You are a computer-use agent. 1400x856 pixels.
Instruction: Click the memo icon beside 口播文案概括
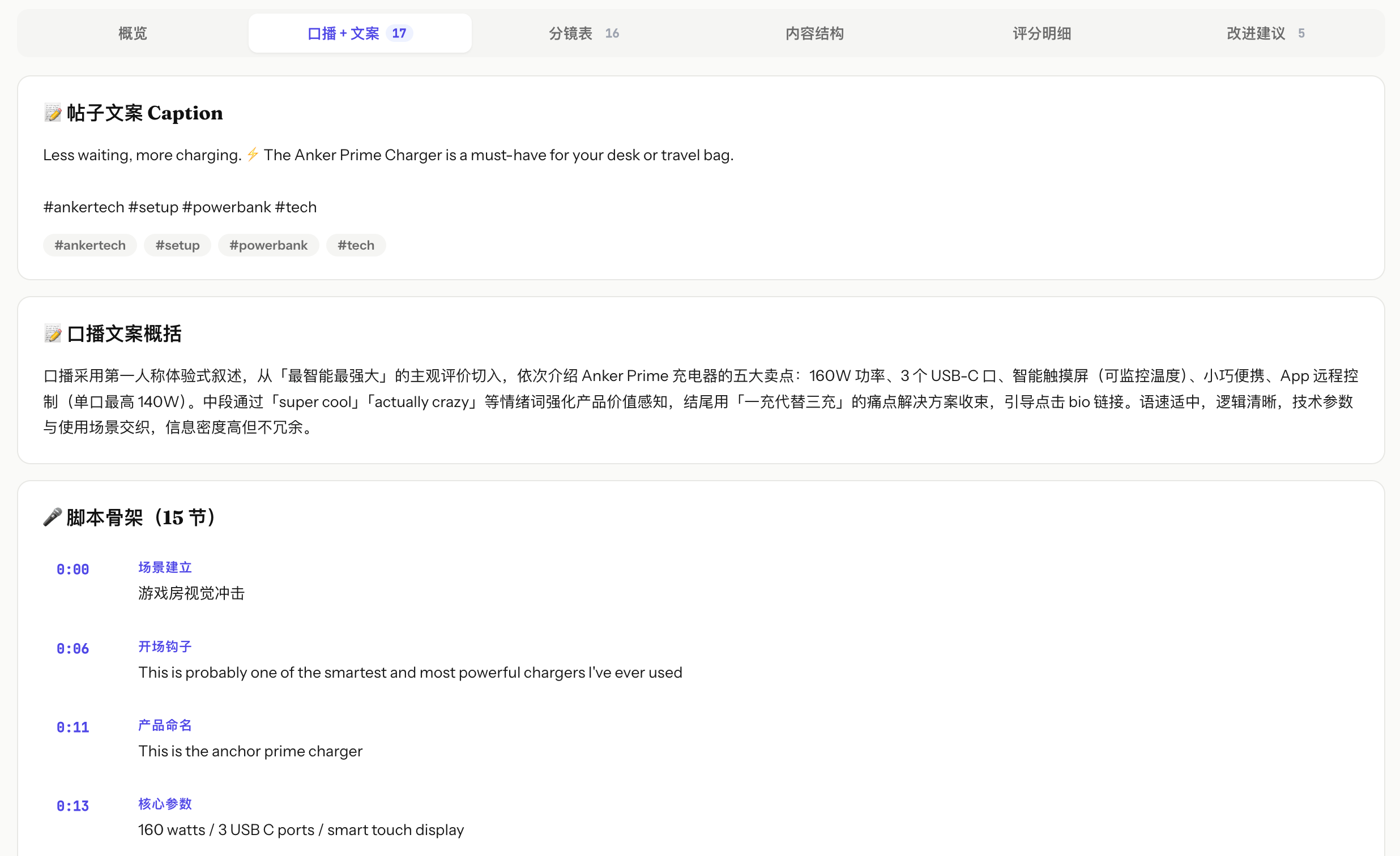[53, 334]
